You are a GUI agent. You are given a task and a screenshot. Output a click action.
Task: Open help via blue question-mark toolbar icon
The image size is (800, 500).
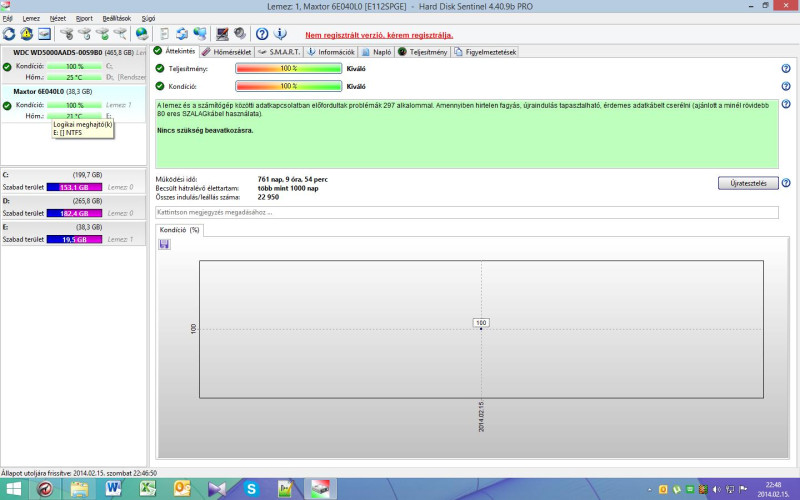[262, 34]
